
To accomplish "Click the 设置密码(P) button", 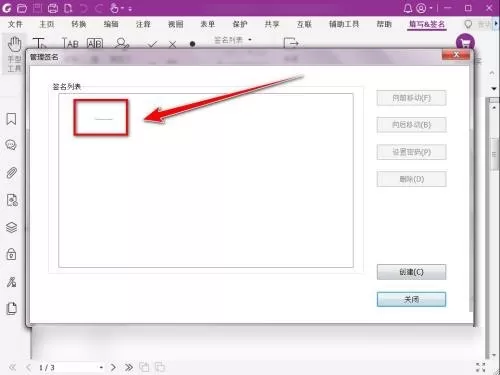I will pos(411,152).
